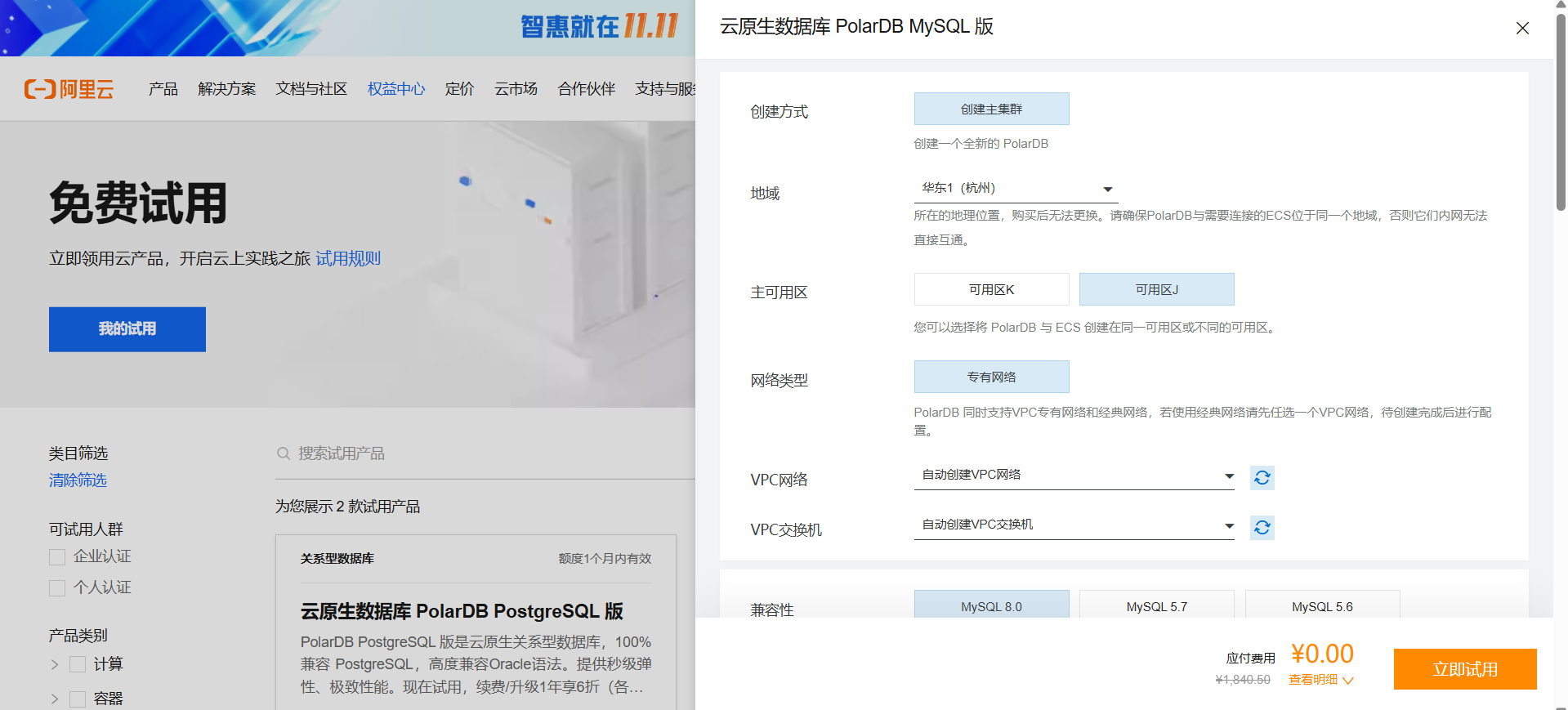Open the 解决方案 menu

point(227,89)
